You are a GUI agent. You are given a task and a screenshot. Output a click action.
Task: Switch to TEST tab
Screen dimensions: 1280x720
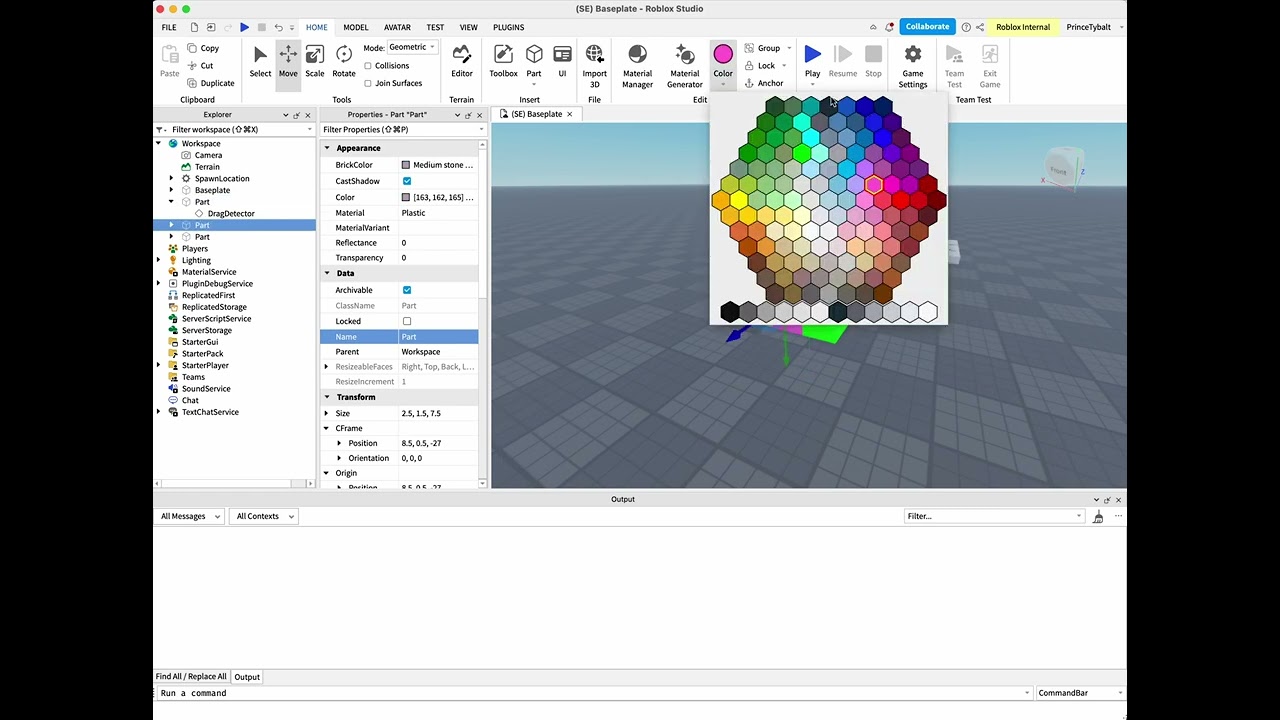click(x=435, y=27)
